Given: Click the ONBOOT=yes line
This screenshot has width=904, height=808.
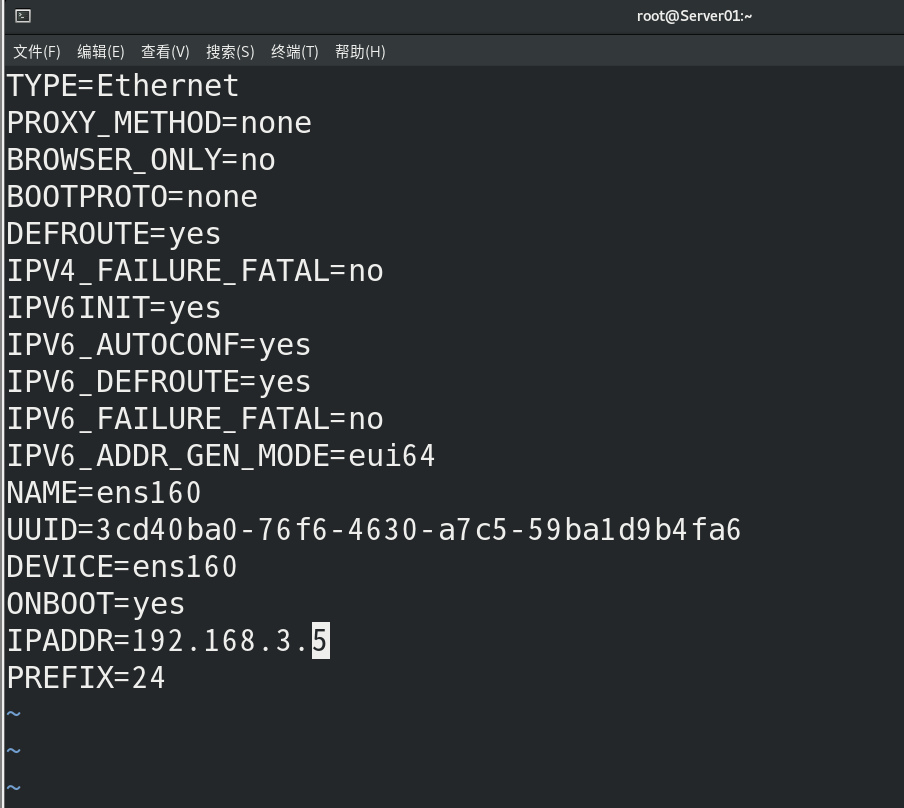Looking at the screenshot, I should click(96, 604).
